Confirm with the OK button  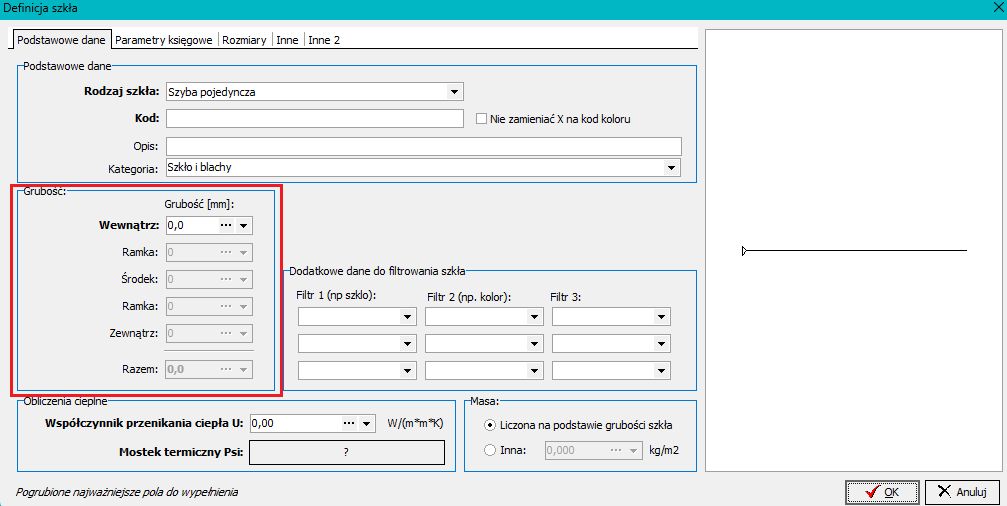[x=881, y=492]
